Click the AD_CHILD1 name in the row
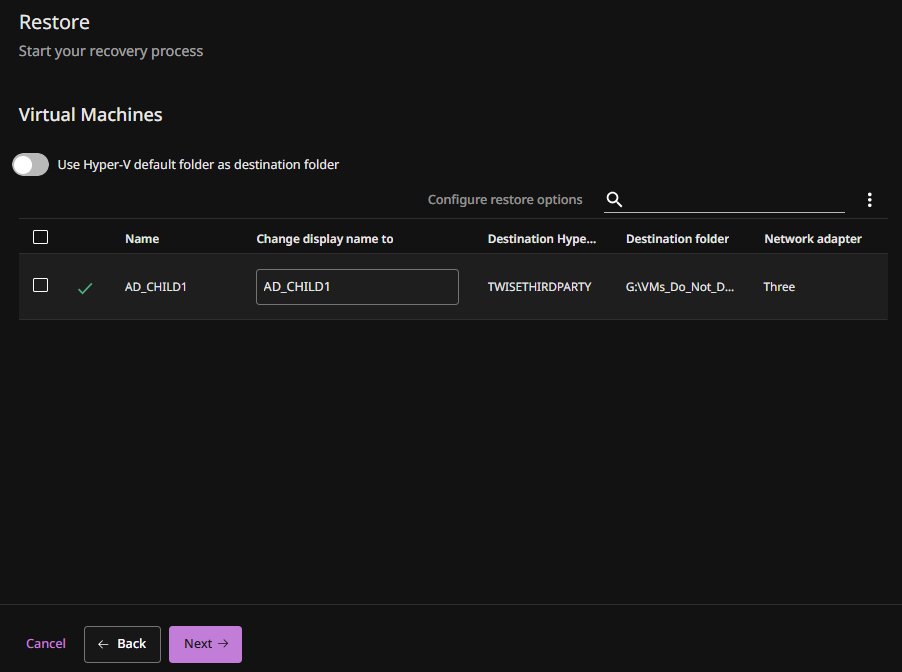The height and width of the screenshot is (672, 902). point(156,287)
